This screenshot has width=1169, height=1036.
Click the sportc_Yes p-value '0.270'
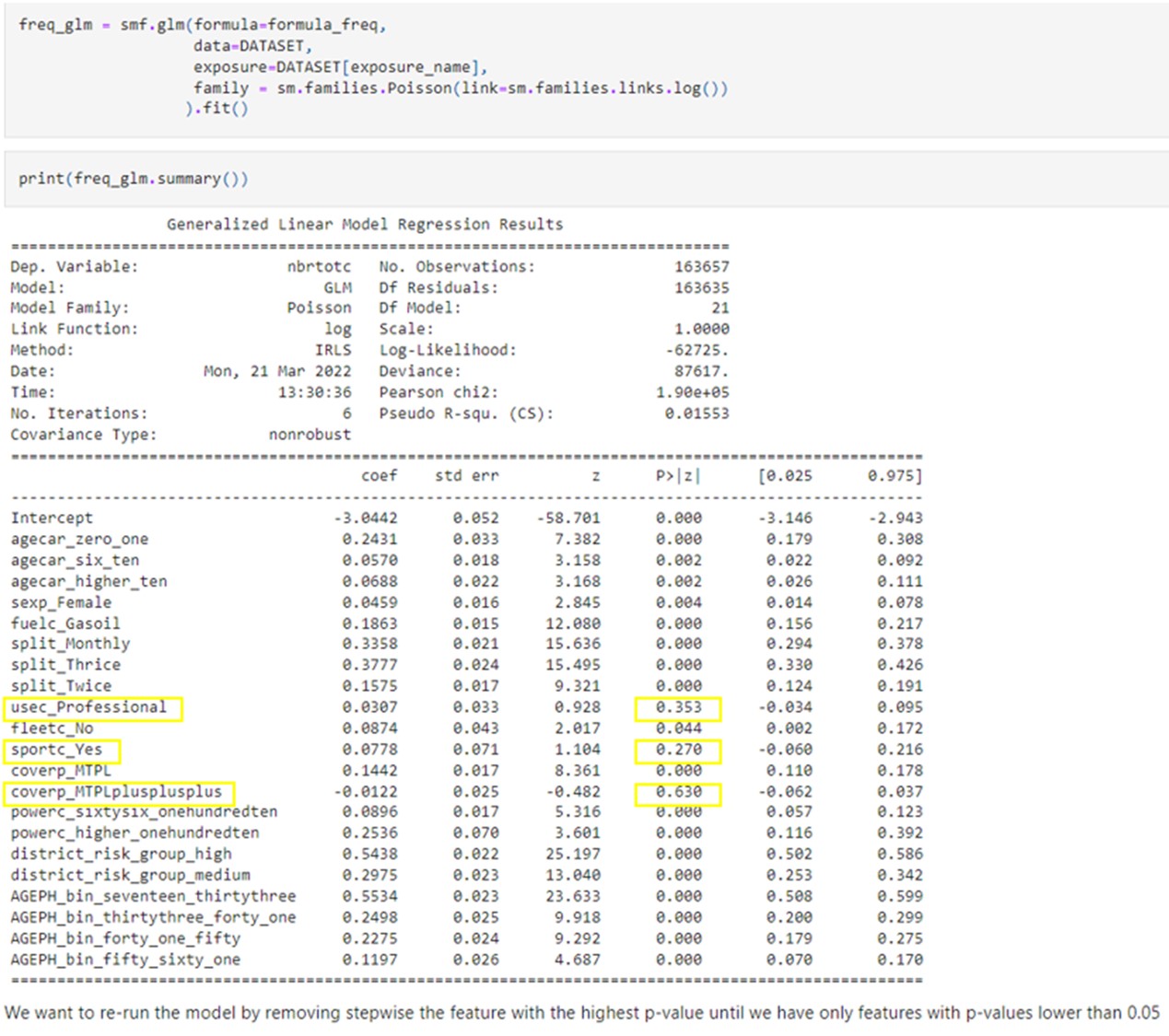(678, 750)
